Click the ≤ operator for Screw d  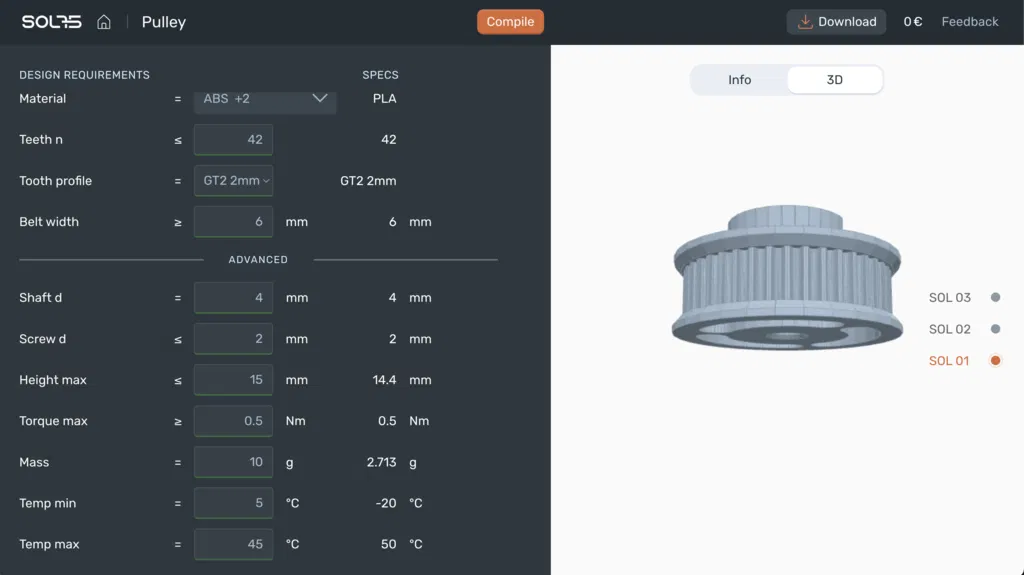point(178,339)
